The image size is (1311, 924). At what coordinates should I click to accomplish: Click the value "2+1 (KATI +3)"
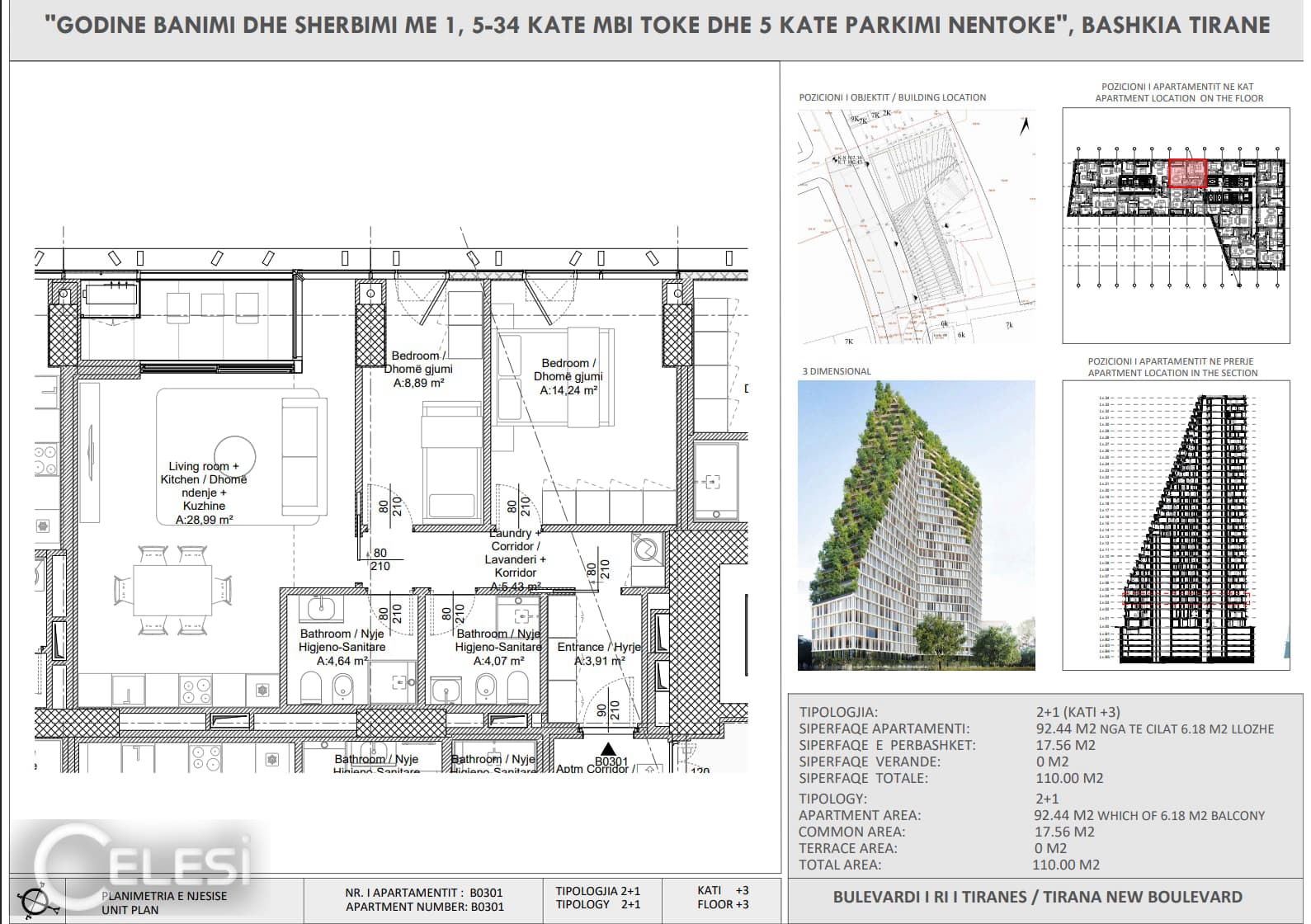pos(1078,712)
